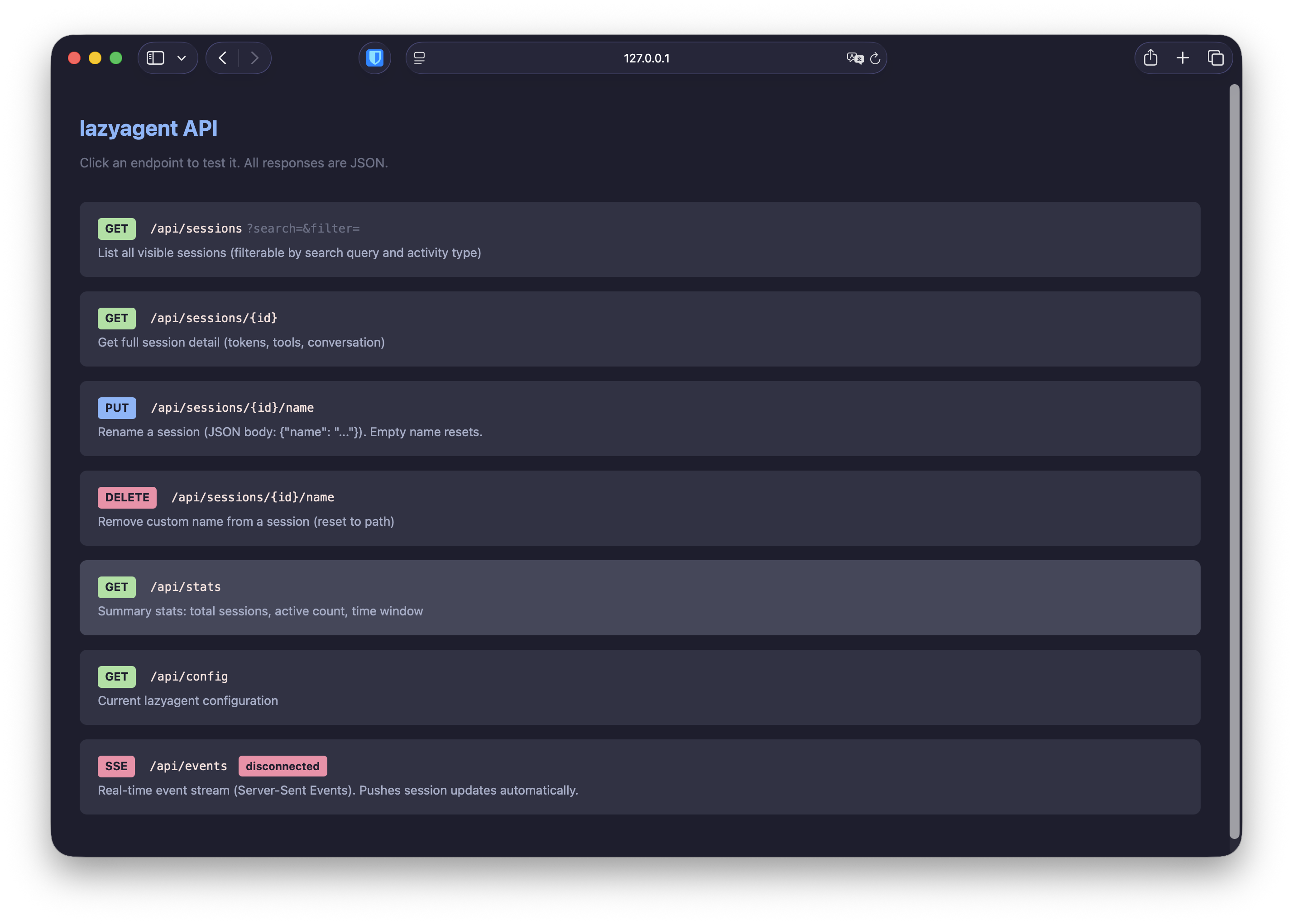Navigate back to the previous page
Image resolution: width=1293 pixels, height=924 pixels.
pyautogui.click(x=222, y=57)
